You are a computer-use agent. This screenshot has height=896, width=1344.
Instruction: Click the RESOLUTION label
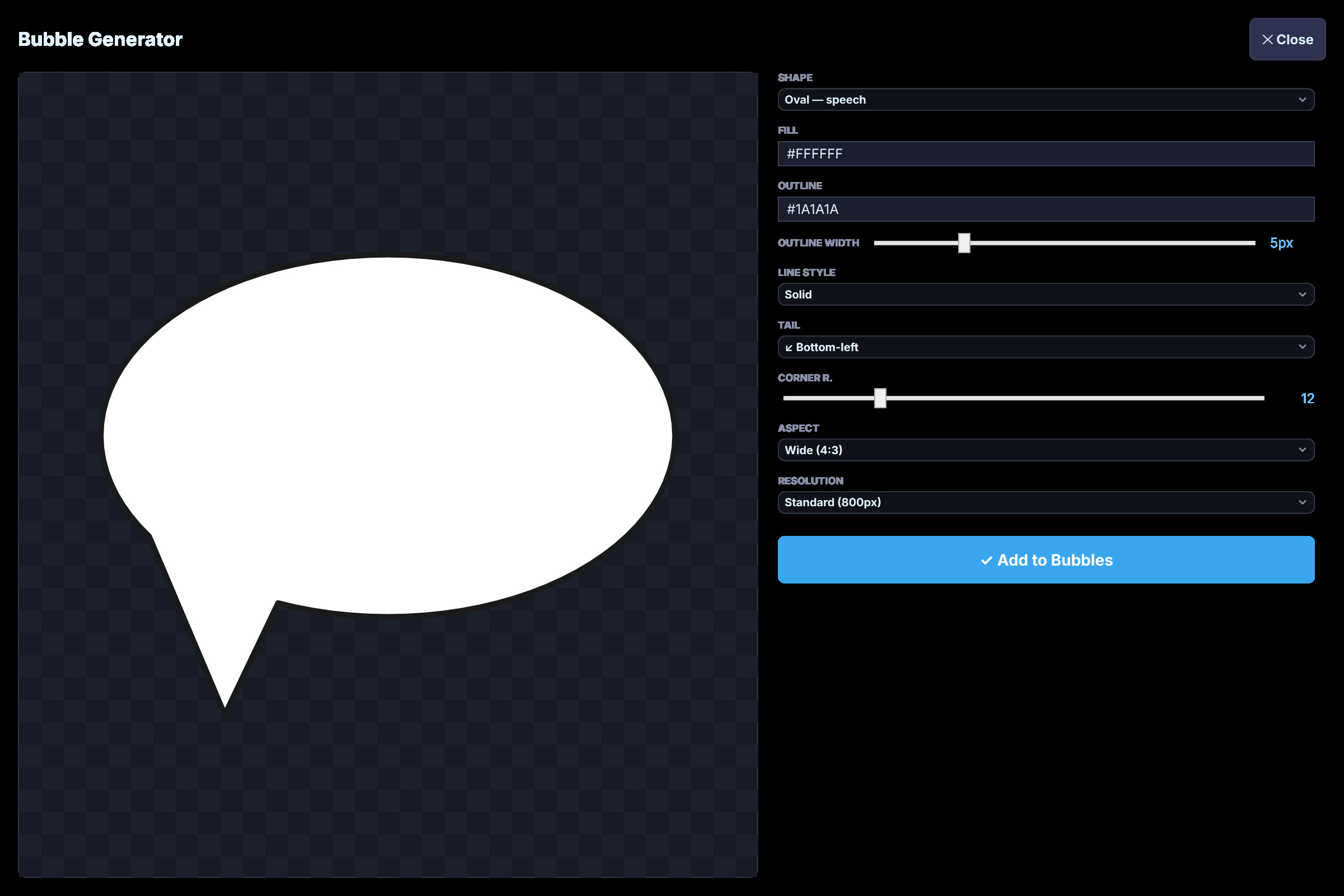tap(810, 481)
